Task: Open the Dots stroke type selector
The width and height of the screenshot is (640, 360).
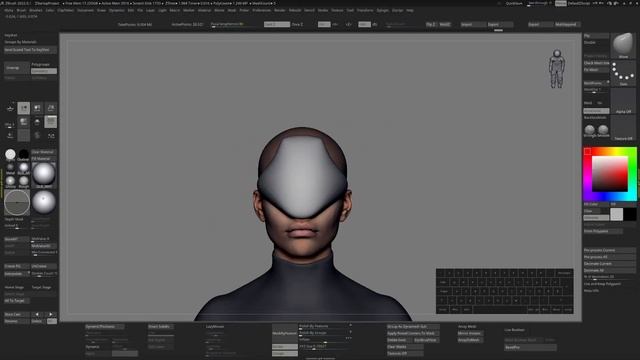Action: (x=623, y=73)
